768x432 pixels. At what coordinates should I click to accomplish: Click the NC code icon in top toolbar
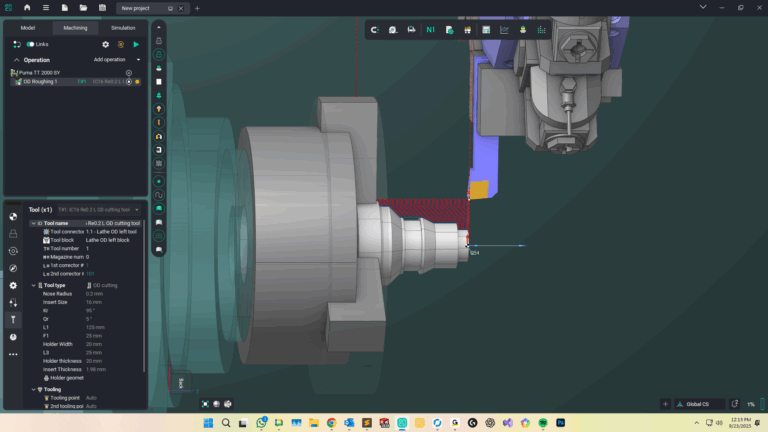tap(430, 30)
